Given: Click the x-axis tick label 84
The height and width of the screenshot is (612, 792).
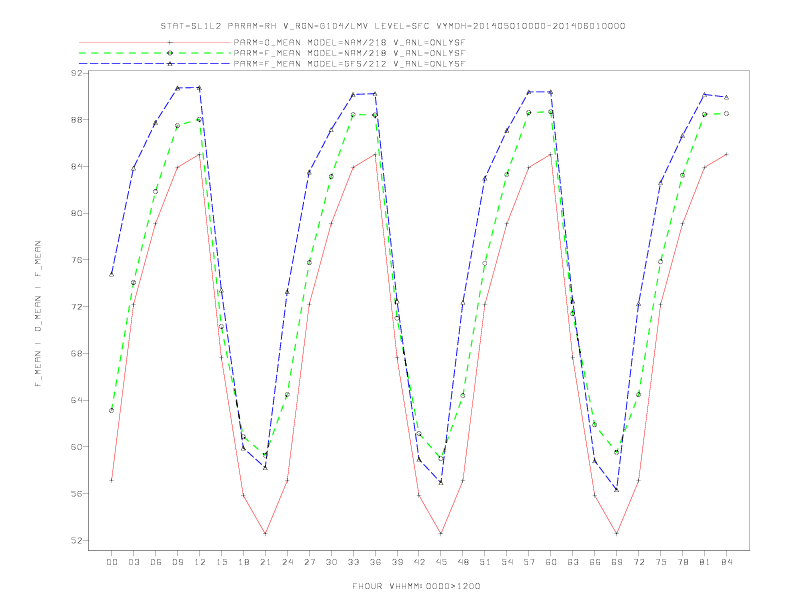Looking at the screenshot, I should 727,562.
